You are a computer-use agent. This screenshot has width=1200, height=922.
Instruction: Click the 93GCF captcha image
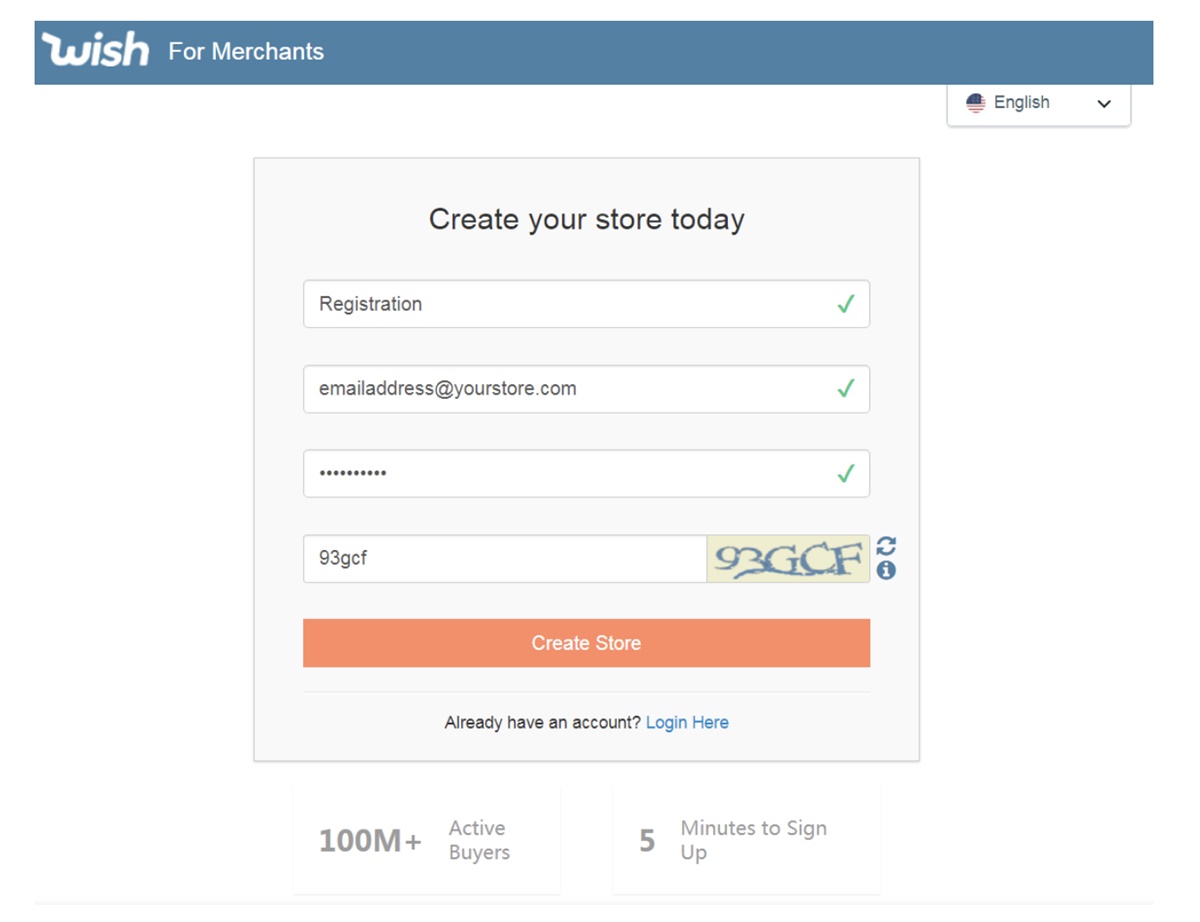pyautogui.click(x=788, y=559)
